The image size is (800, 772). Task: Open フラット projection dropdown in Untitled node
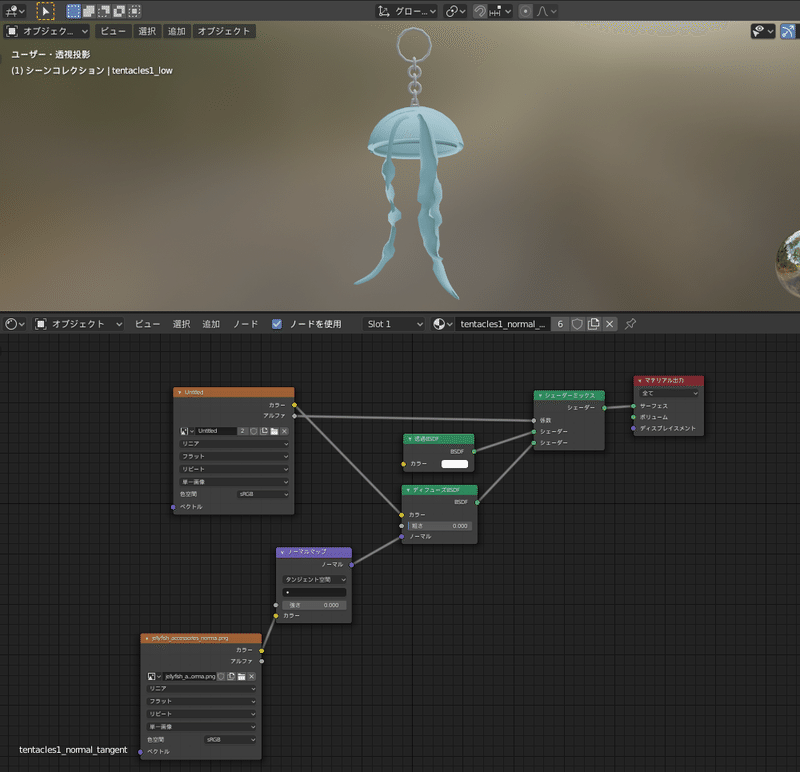[x=234, y=457]
